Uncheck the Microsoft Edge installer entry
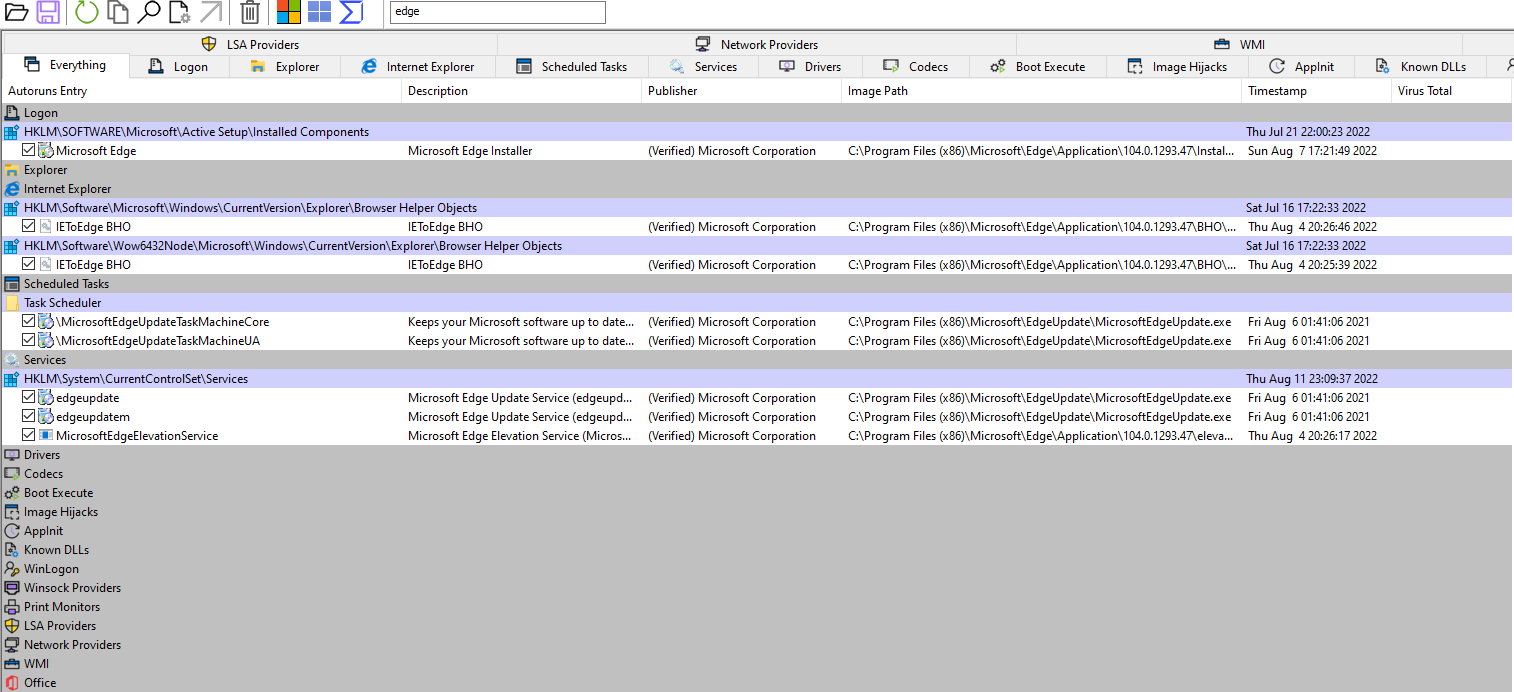Screen dimensions: 1514x692 tap(28, 151)
